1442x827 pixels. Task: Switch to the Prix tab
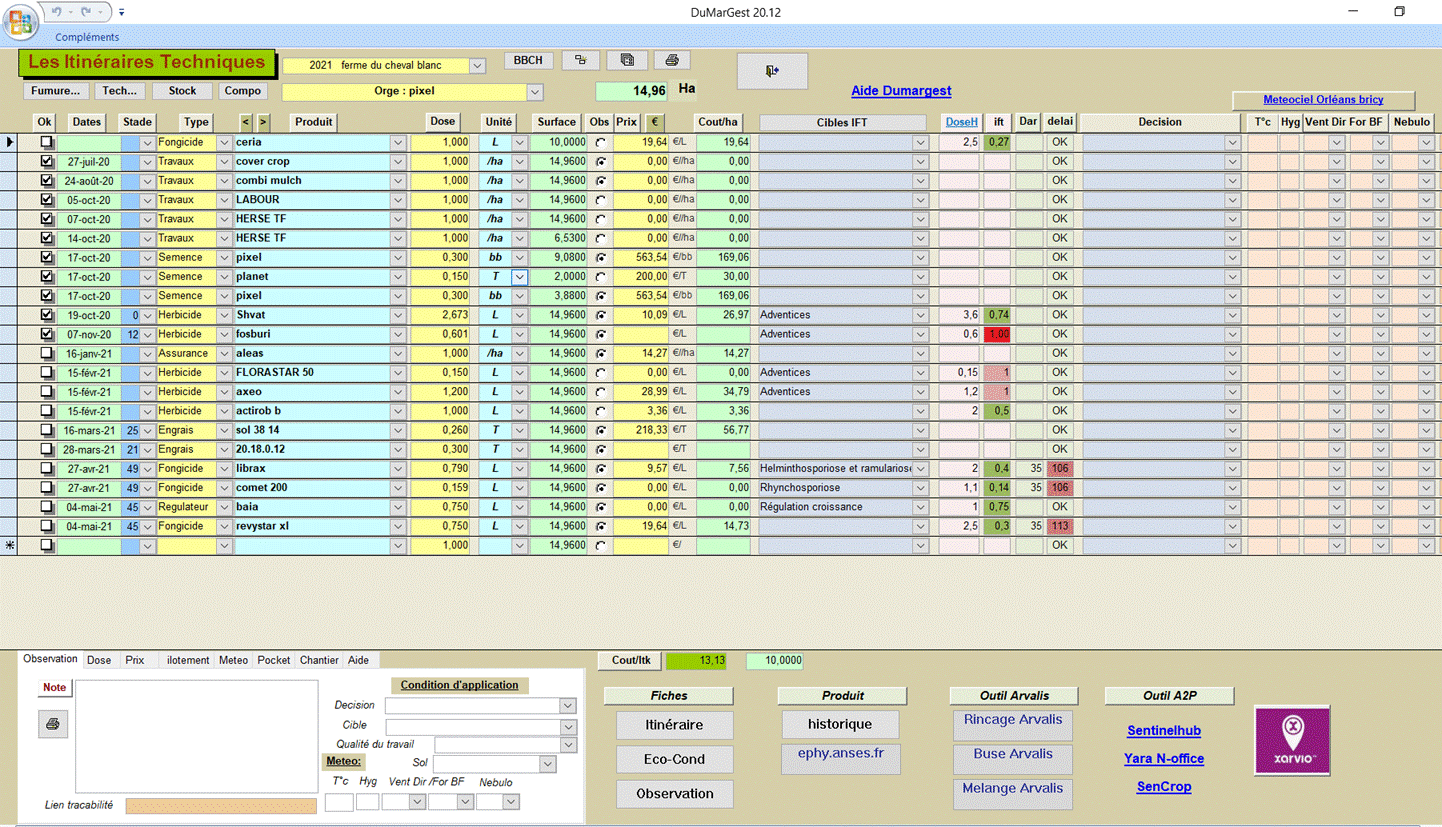tap(135, 660)
